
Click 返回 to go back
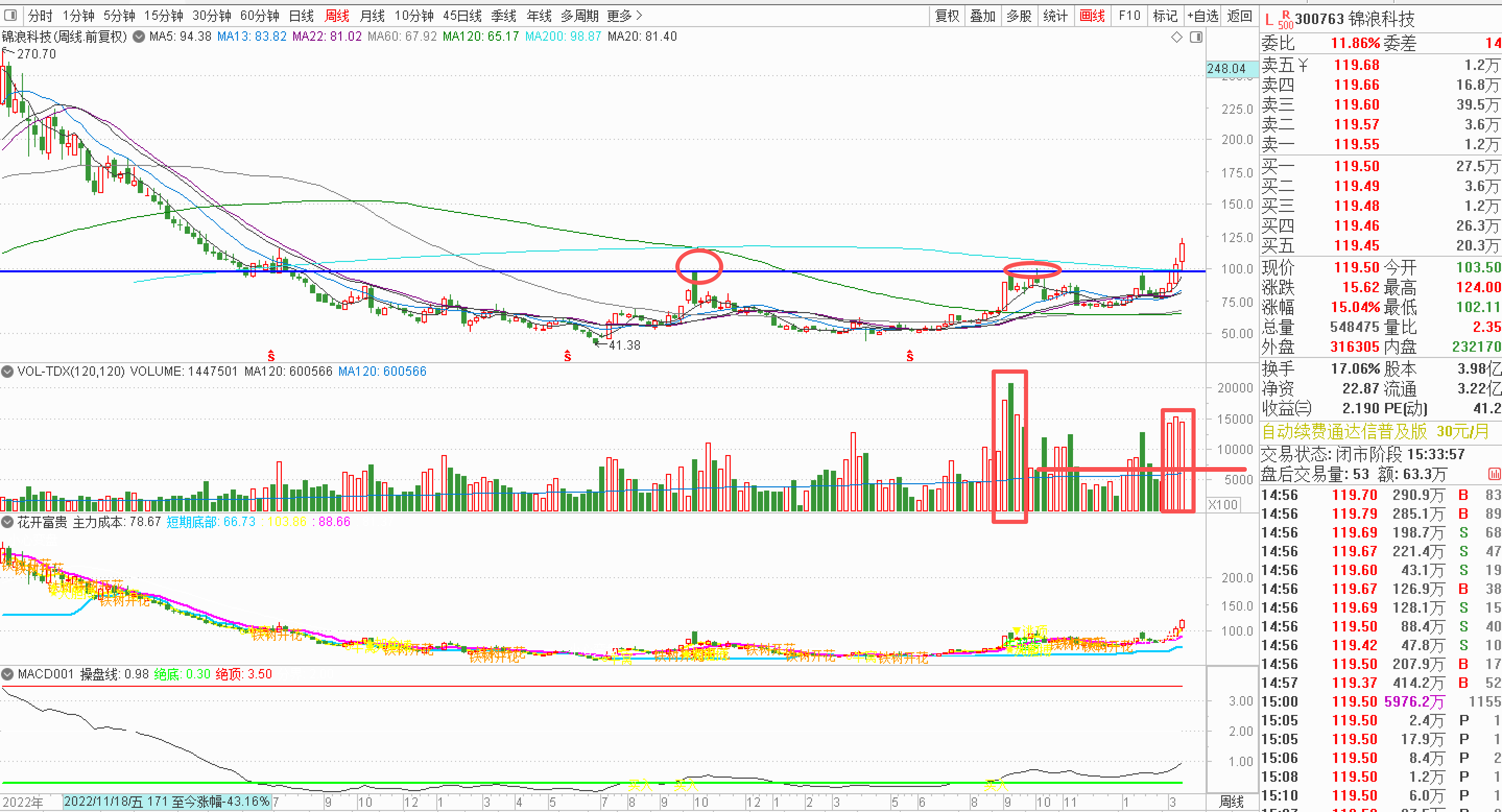point(1239,16)
